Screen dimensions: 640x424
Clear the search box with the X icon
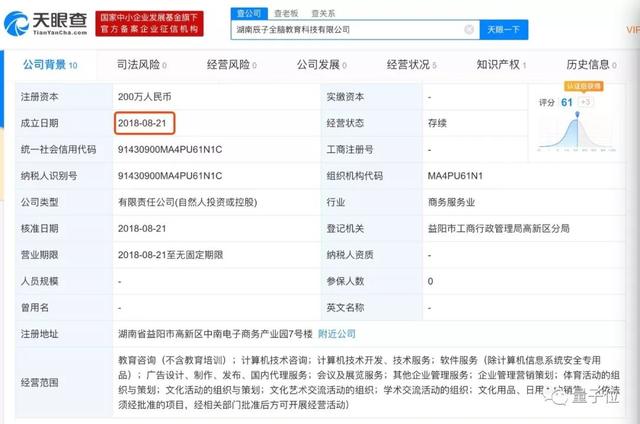469,29
